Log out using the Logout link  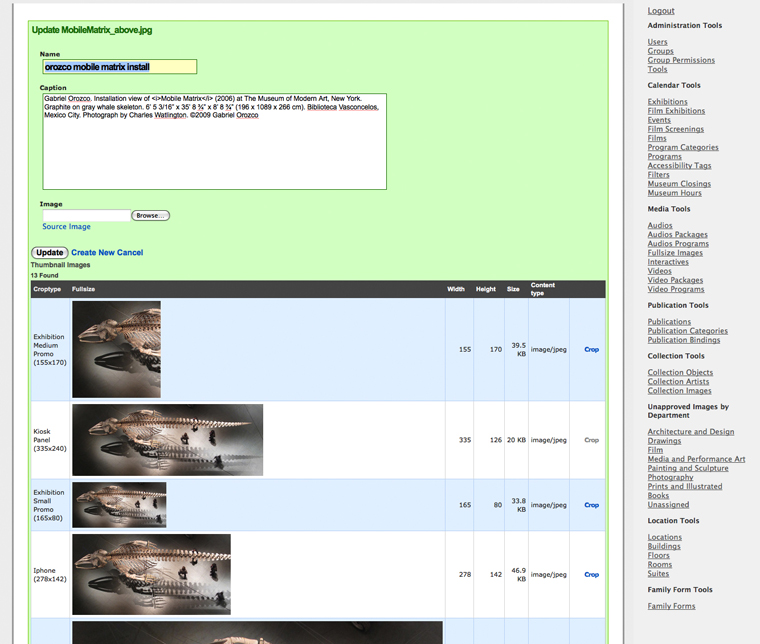(x=661, y=11)
